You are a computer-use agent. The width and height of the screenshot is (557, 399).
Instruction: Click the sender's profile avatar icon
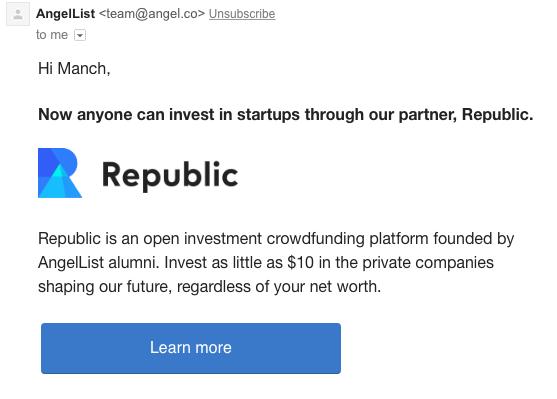[x=18, y=14]
